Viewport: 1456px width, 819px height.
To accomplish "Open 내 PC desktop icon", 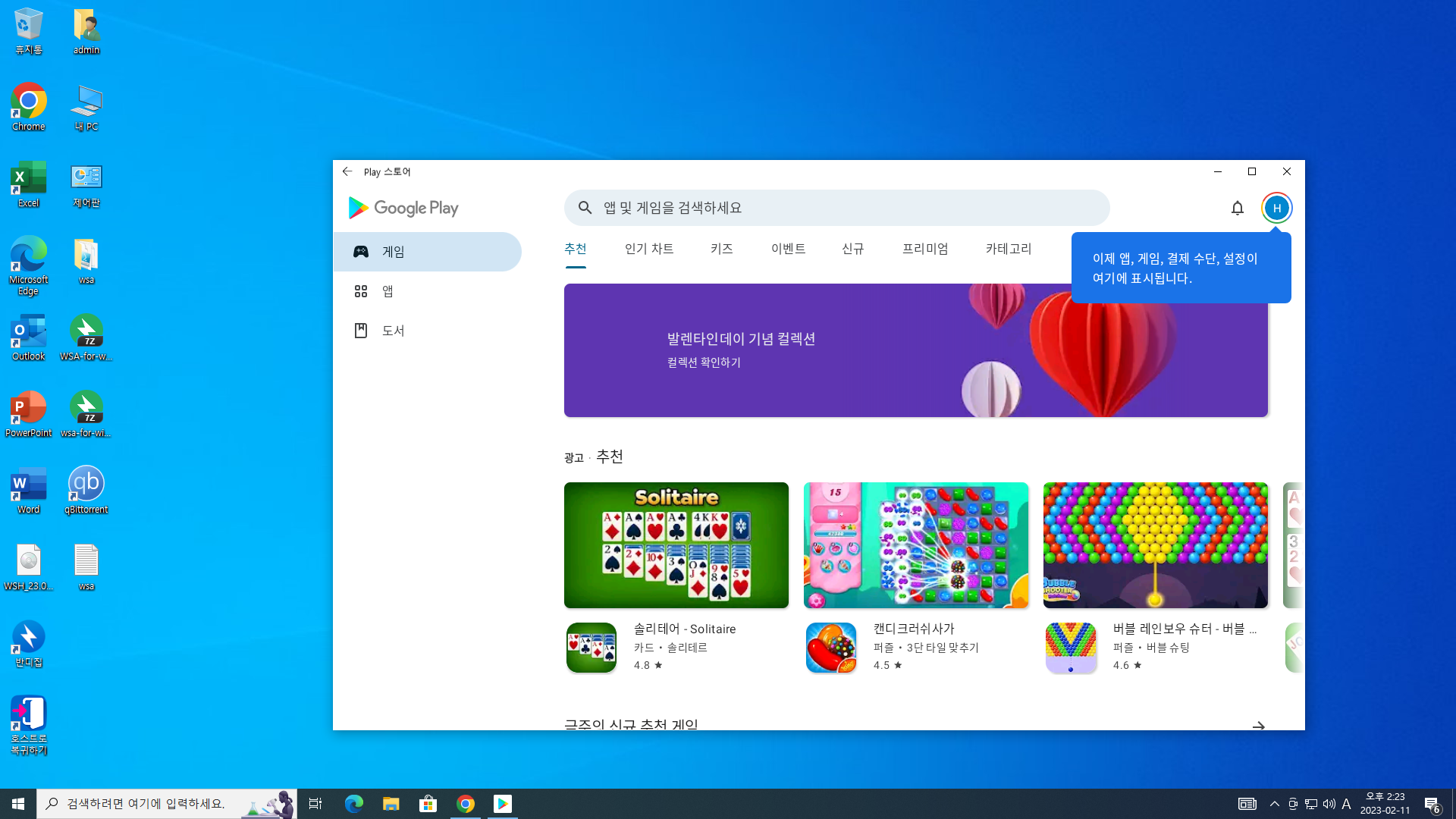I will pos(86,108).
